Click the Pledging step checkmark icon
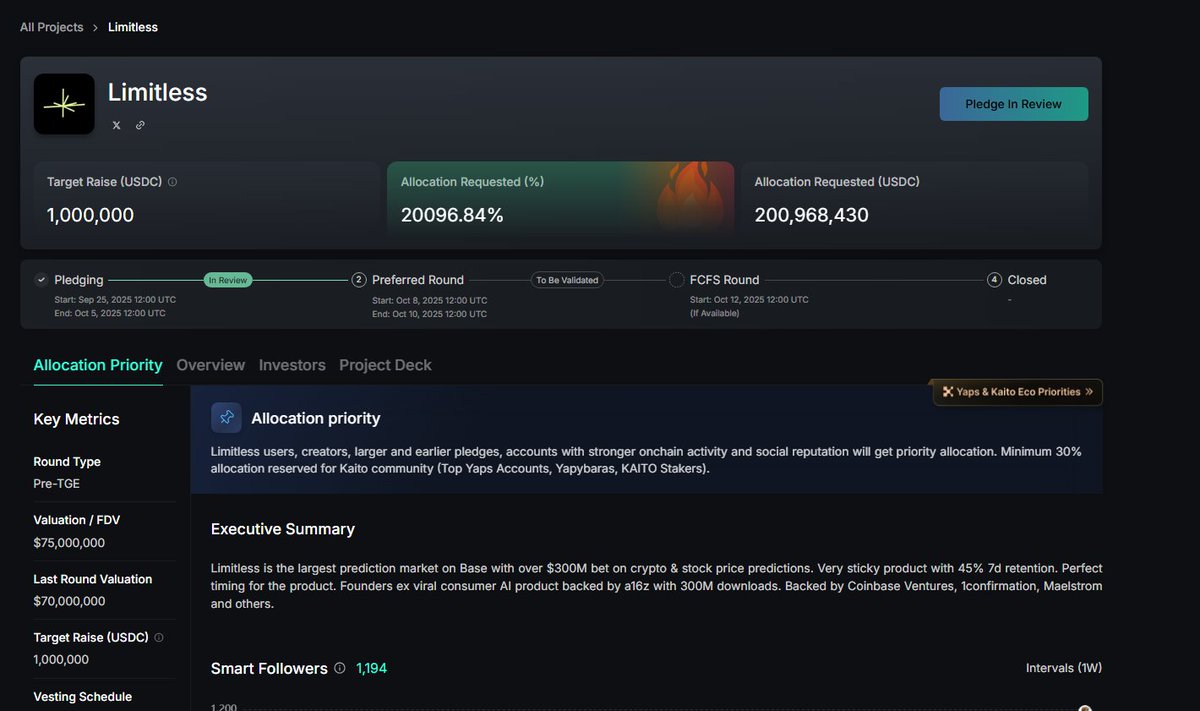 click(x=41, y=280)
